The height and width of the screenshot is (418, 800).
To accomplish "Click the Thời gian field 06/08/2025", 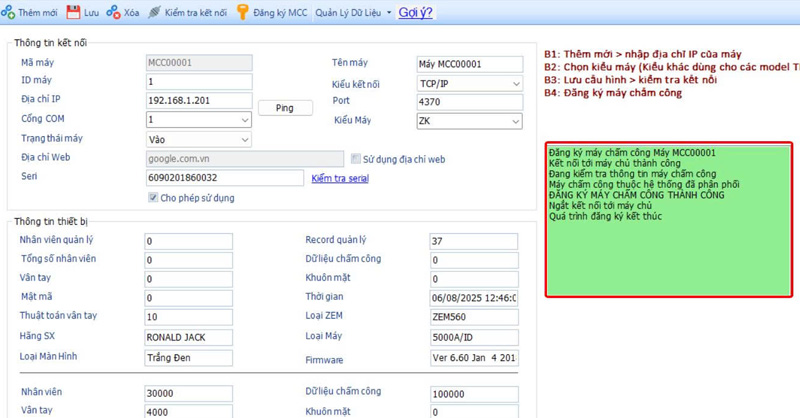I will click(474, 298).
